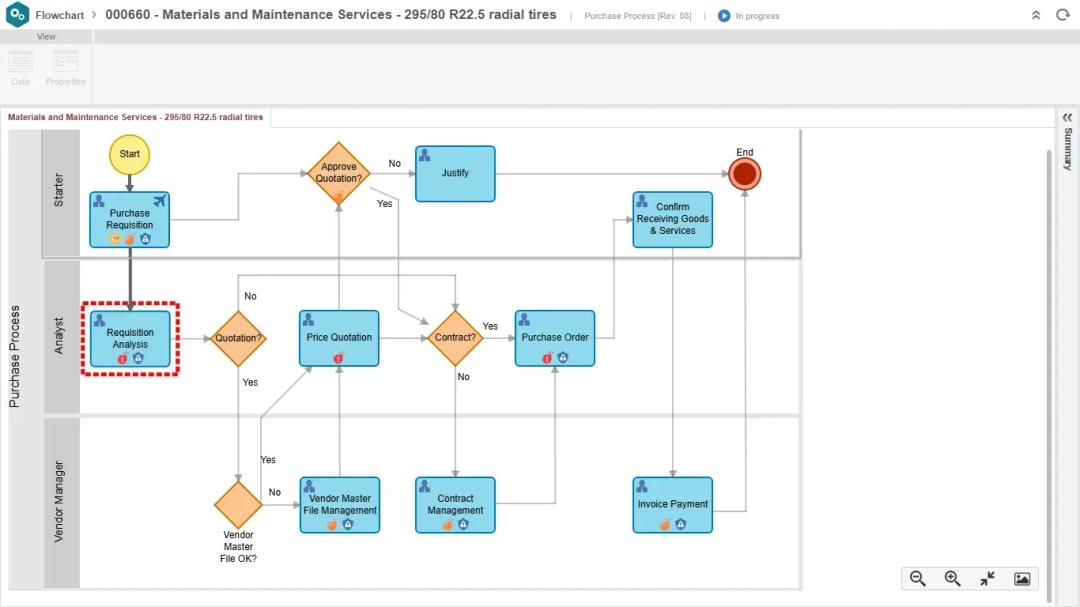Click the zoom out magnifier icon

coord(917,579)
